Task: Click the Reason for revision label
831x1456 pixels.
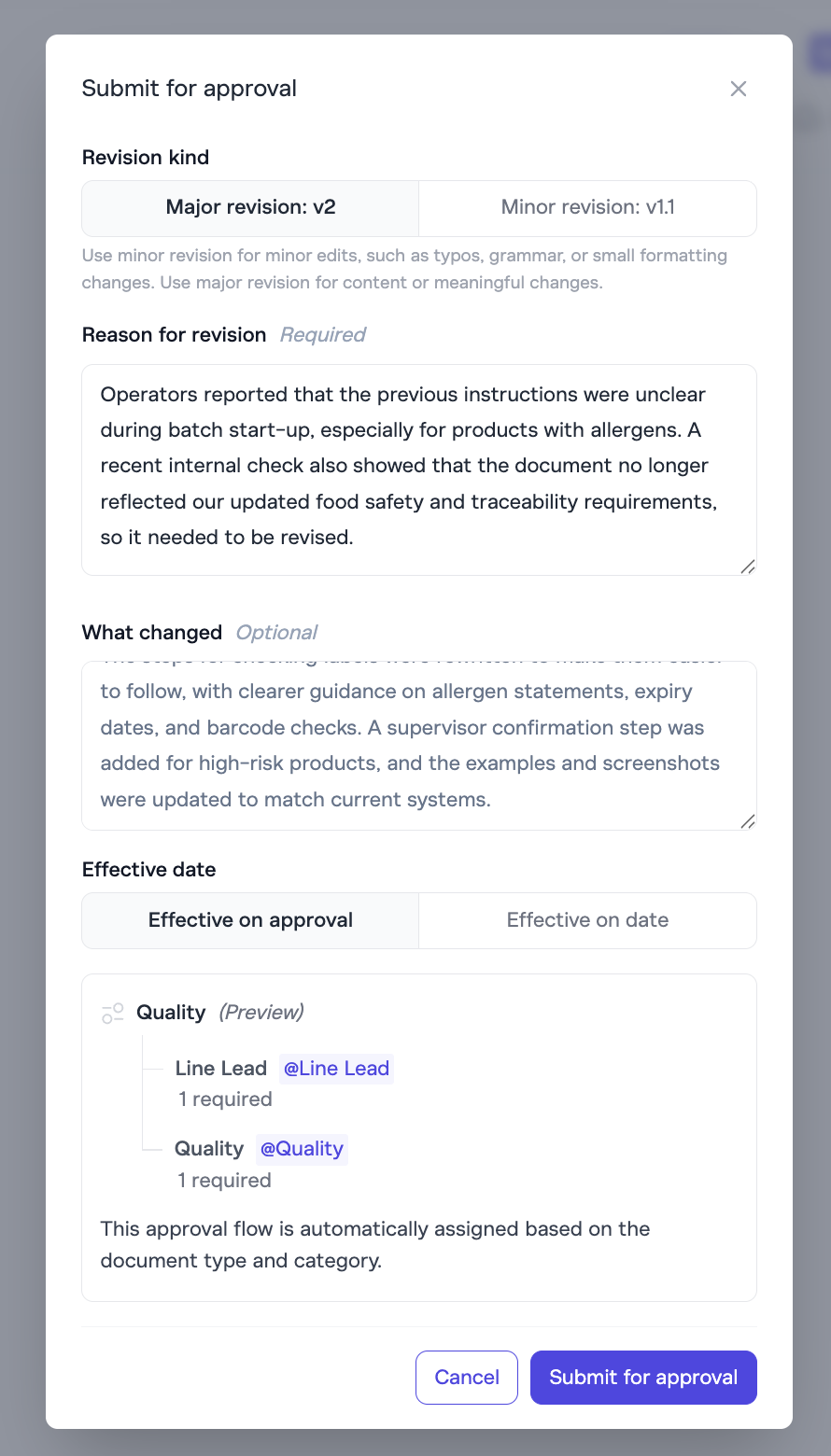Action: [x=174, y=335]
